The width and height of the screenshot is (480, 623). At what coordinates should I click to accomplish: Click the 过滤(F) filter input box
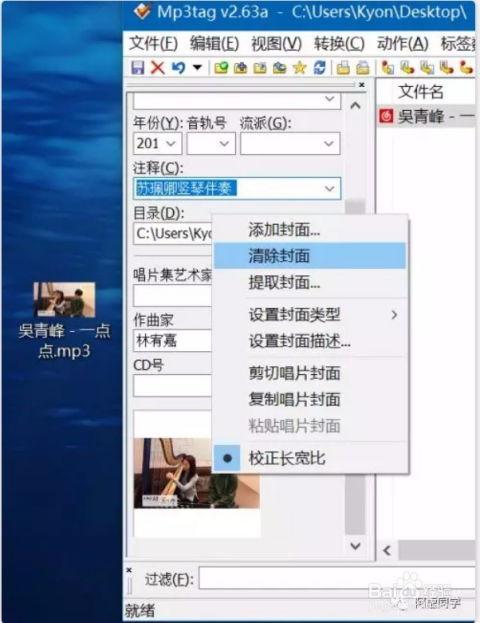tap(337, 578)
